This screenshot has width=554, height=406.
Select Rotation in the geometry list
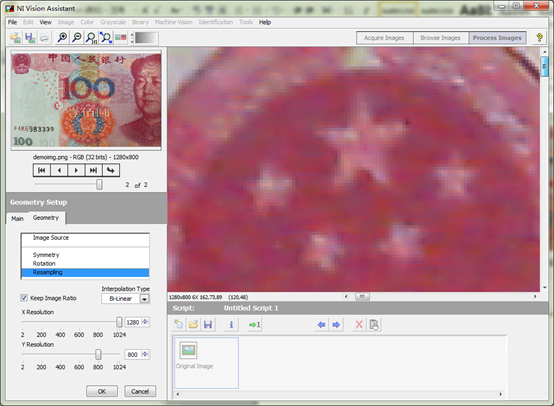(x=85, y=264)
